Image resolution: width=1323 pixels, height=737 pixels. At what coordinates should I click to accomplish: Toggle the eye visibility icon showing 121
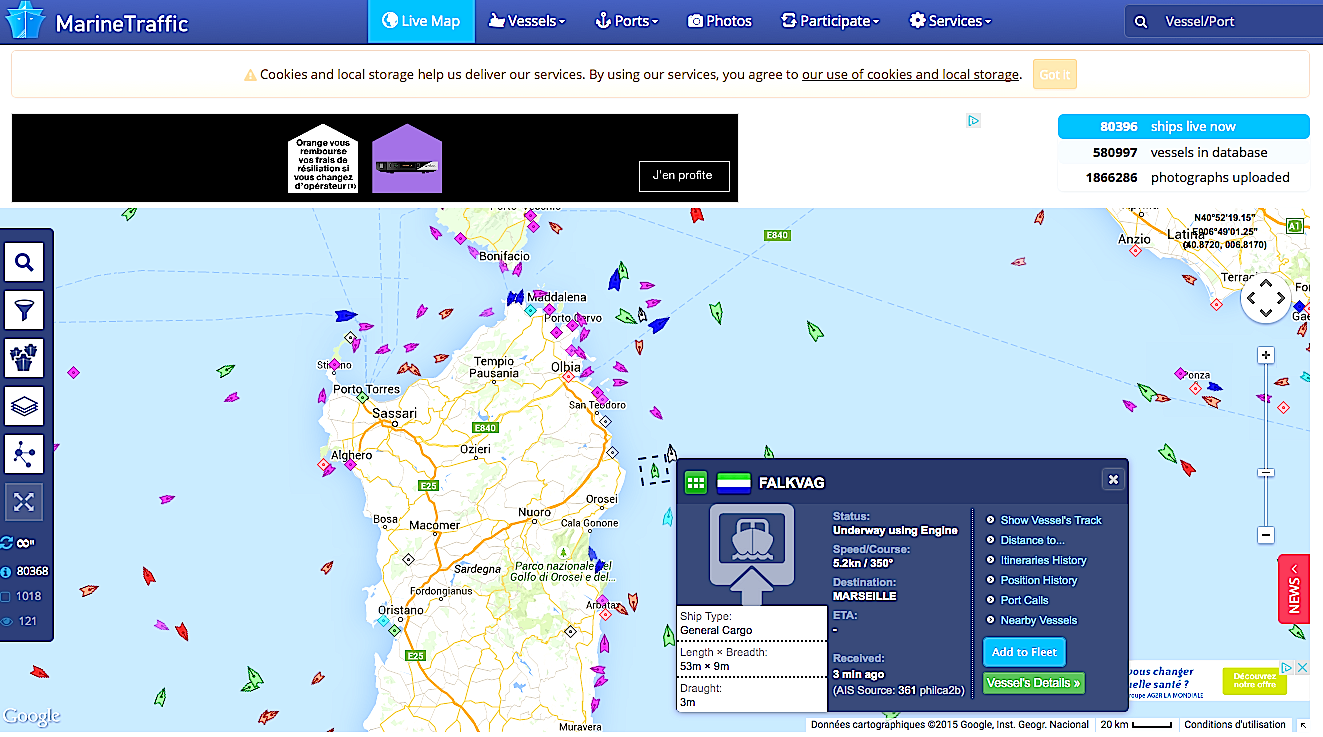[x=7, y=621]
